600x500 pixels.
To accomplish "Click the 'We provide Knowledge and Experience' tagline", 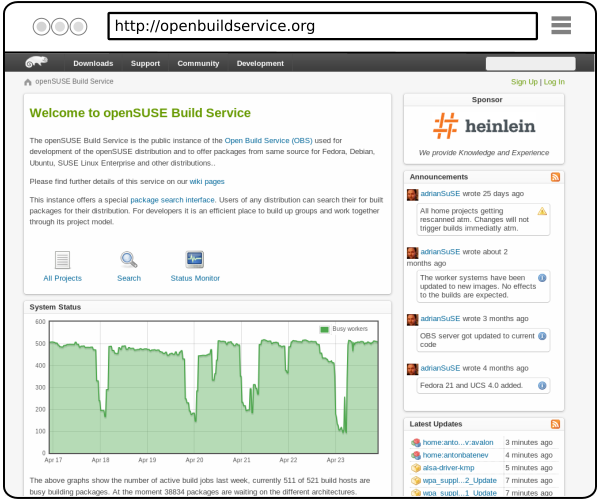I will [x=484, y=153].
